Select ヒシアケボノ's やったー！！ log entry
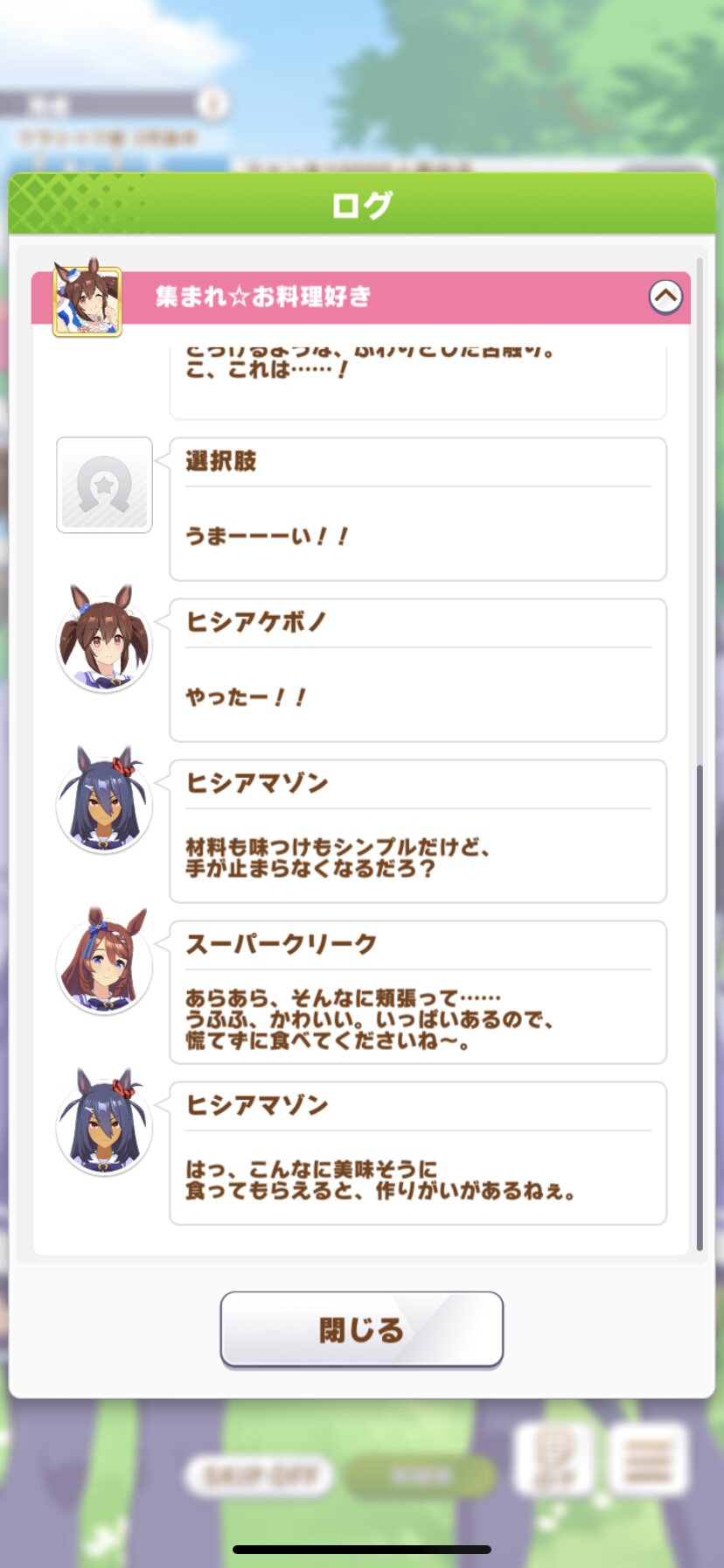The height and width of the screenshot is (1568, 724). [x=418, y=670]
